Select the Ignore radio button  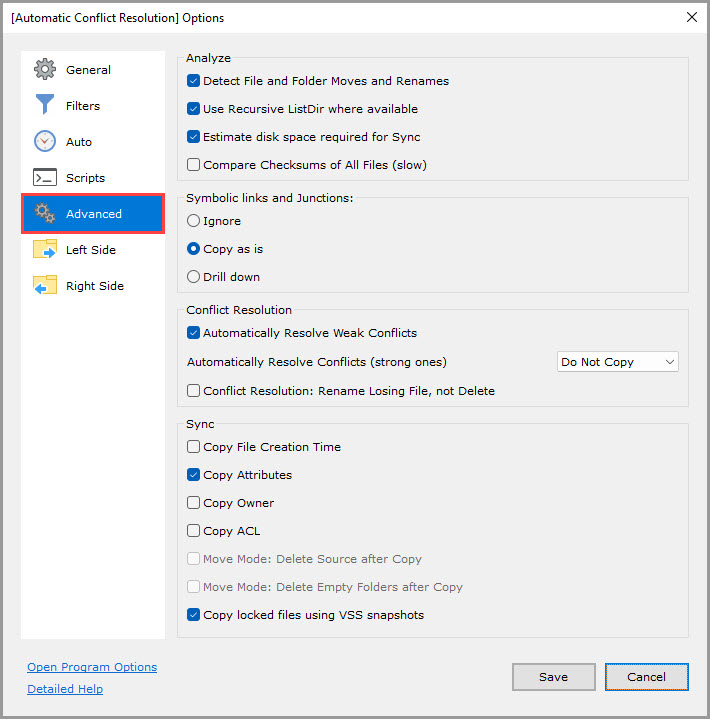click(x=193, y=221)
